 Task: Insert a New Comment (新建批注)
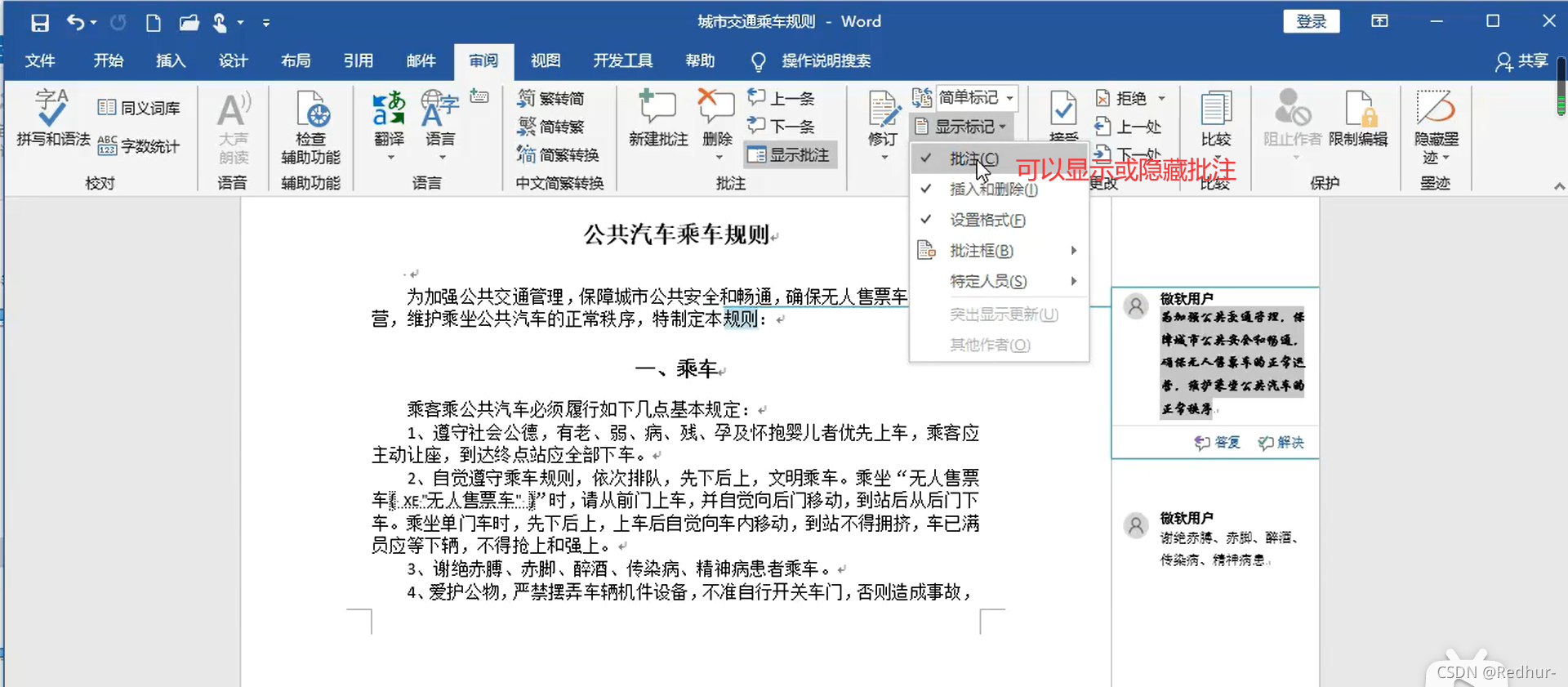coord(658,119)
